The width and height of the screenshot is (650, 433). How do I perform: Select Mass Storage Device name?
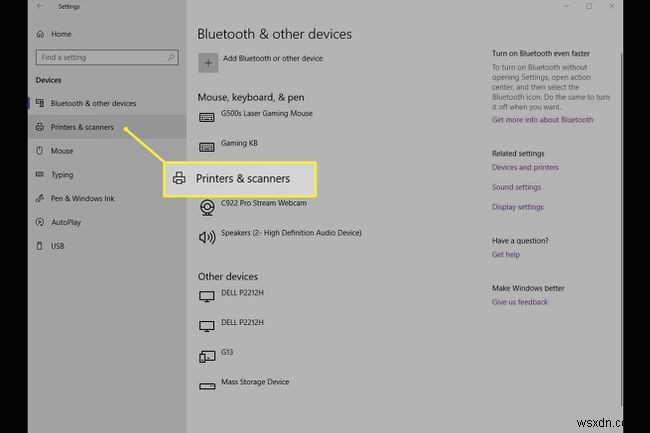(x=255, y=382)
